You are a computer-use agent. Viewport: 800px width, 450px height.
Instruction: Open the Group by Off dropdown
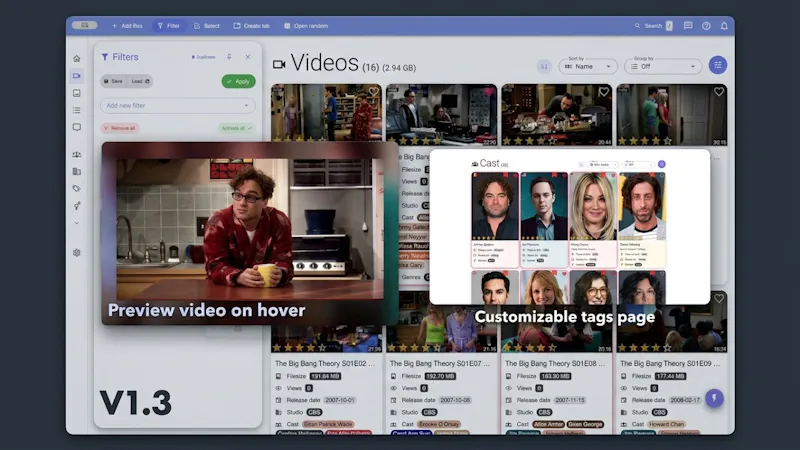663,66
